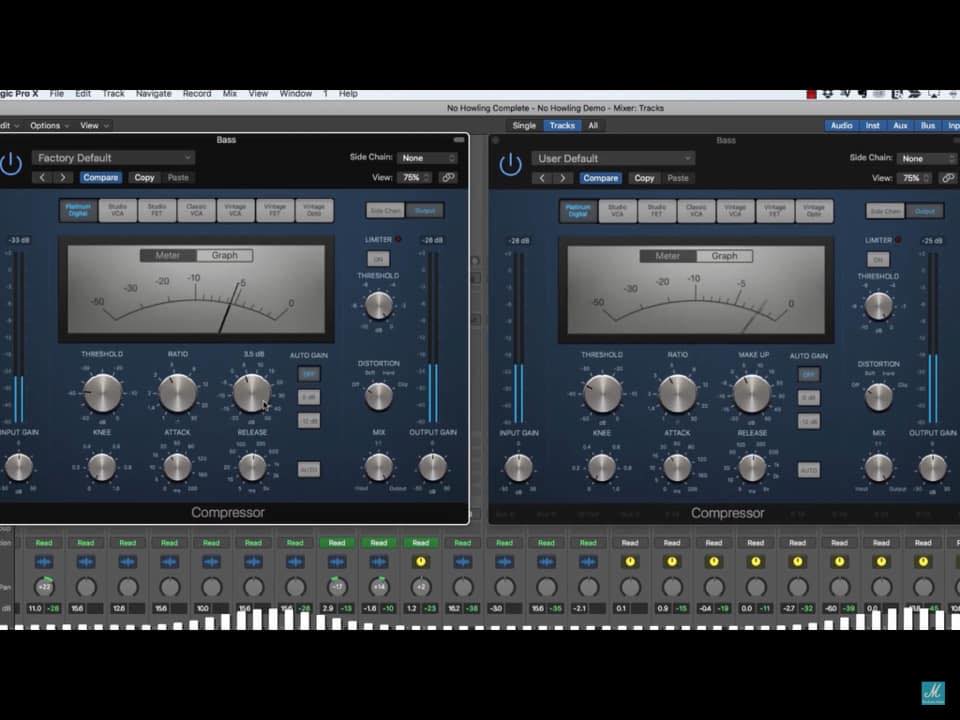
Task: Switch to Meter tab in User Default compressor
Action: pos(667,256)
